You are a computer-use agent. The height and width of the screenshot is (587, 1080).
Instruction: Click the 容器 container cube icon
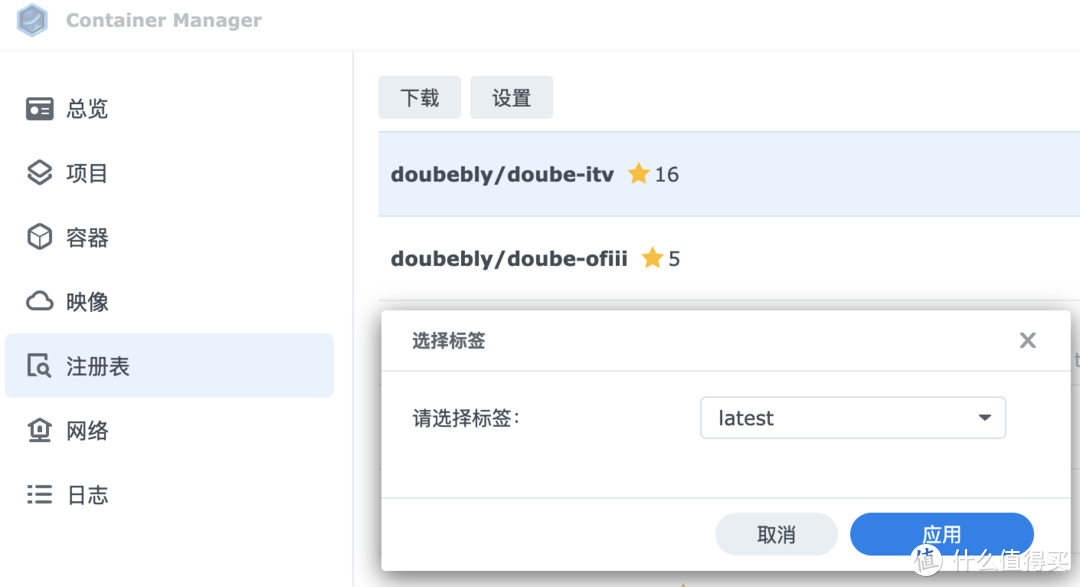tap(39, 237)
